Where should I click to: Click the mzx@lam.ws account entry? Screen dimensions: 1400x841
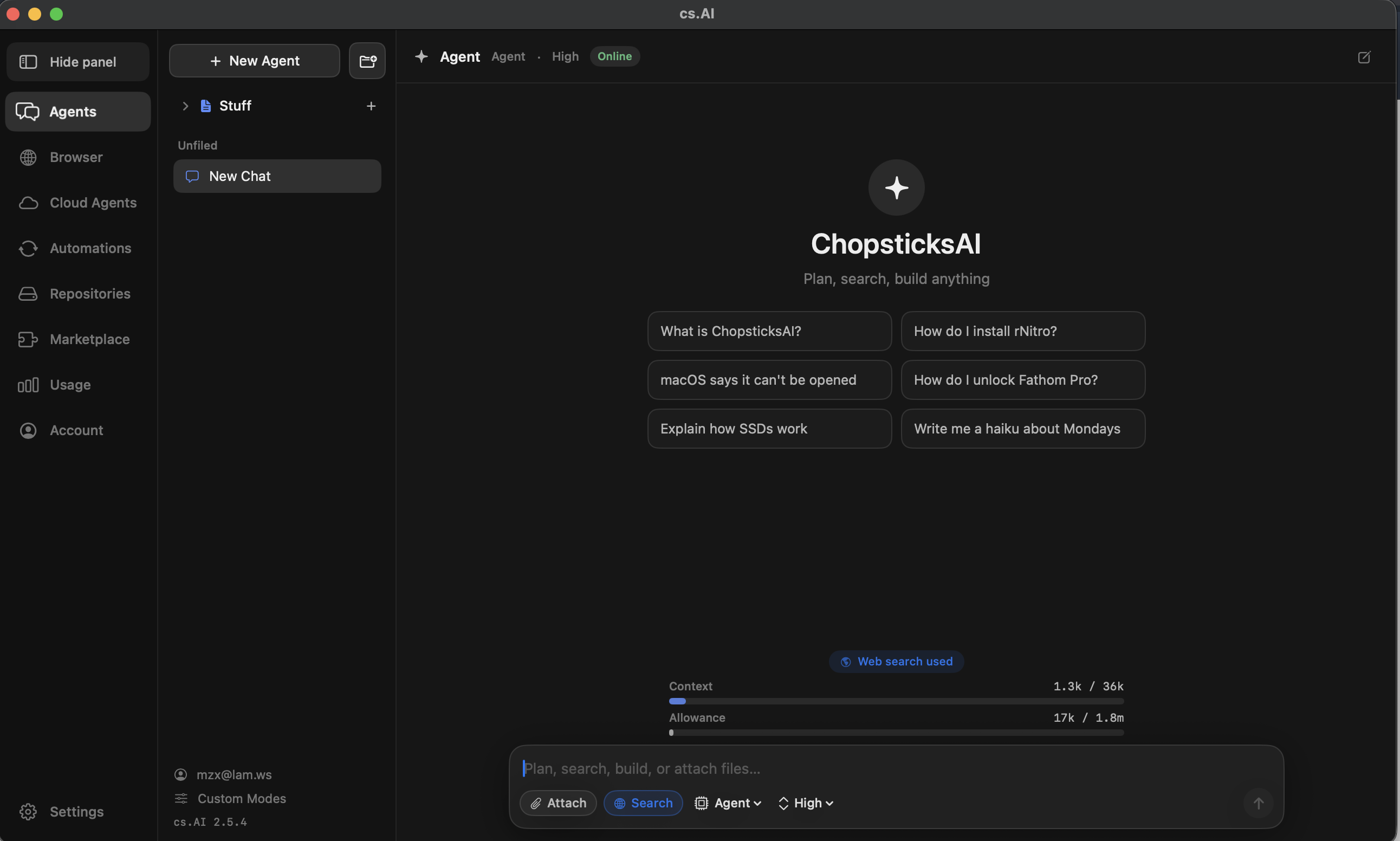coord(223,775)
